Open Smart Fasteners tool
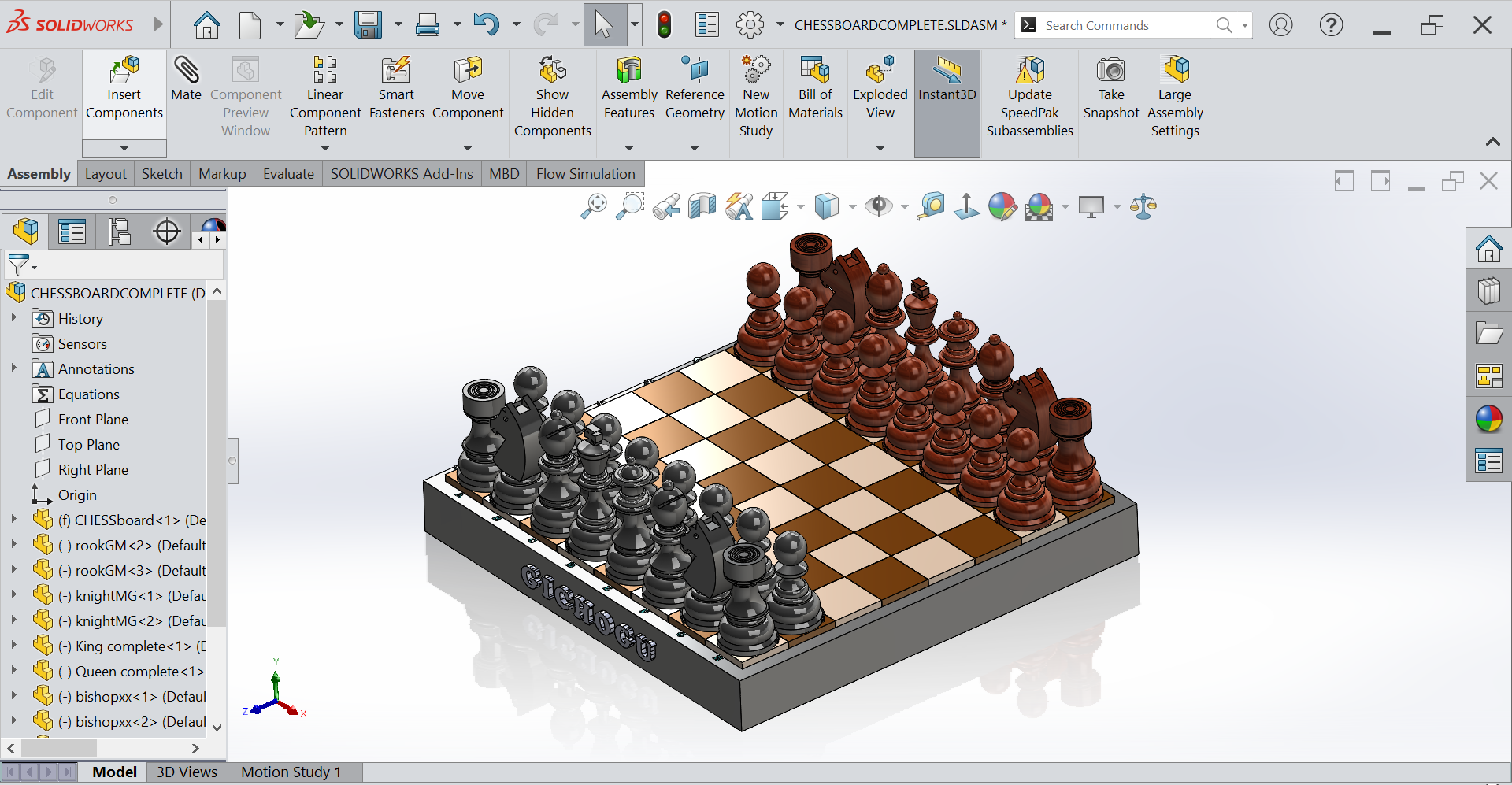The image size is (1512, 785). [x=396, y=88]
